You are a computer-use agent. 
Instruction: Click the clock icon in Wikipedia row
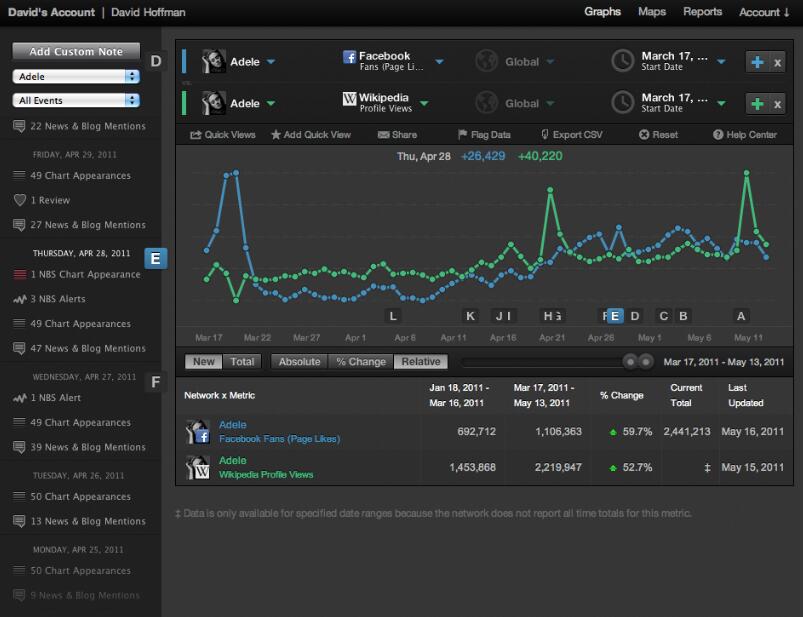[623, 103]
